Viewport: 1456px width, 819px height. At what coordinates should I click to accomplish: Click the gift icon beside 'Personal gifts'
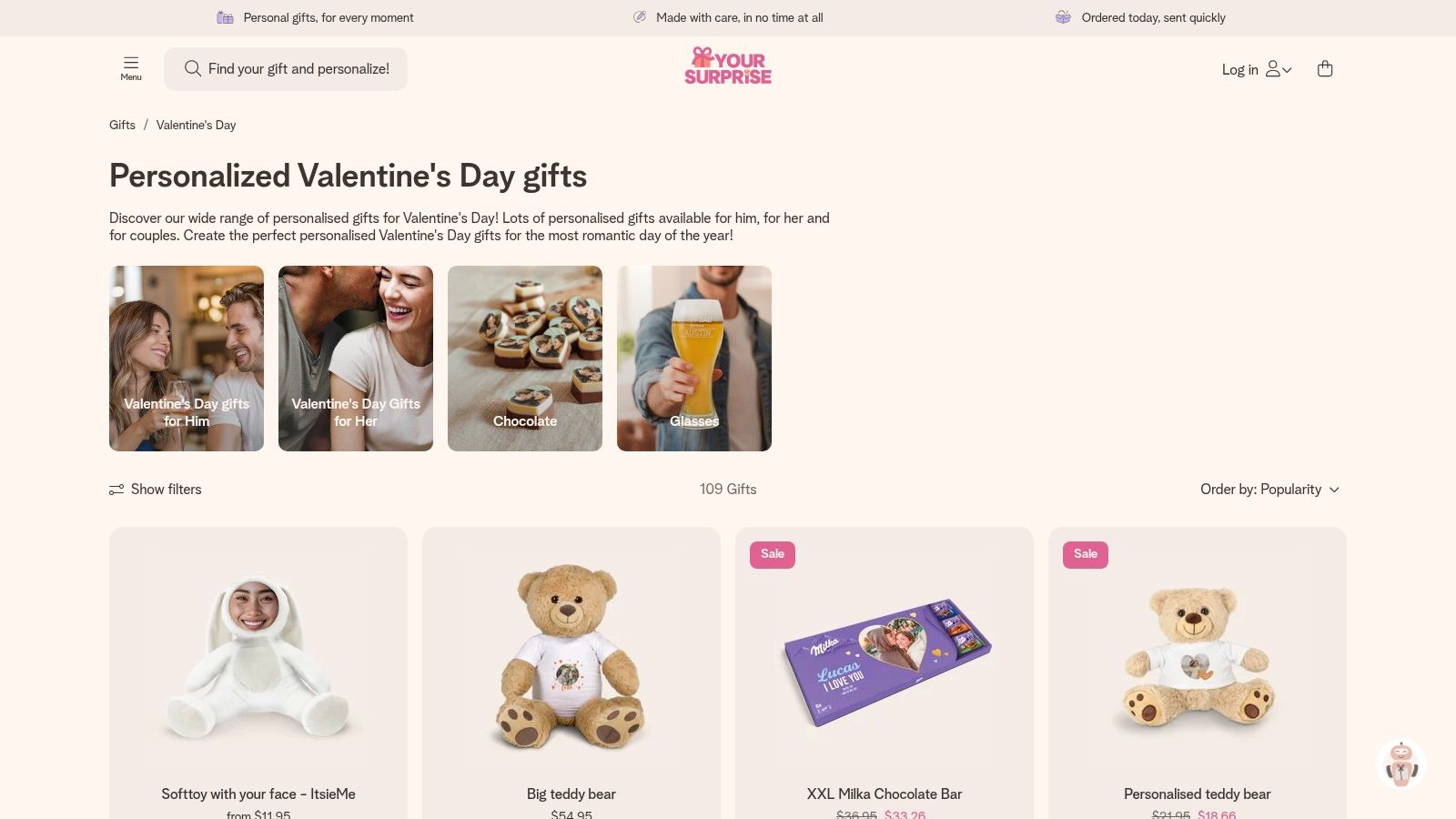[225, 17]
